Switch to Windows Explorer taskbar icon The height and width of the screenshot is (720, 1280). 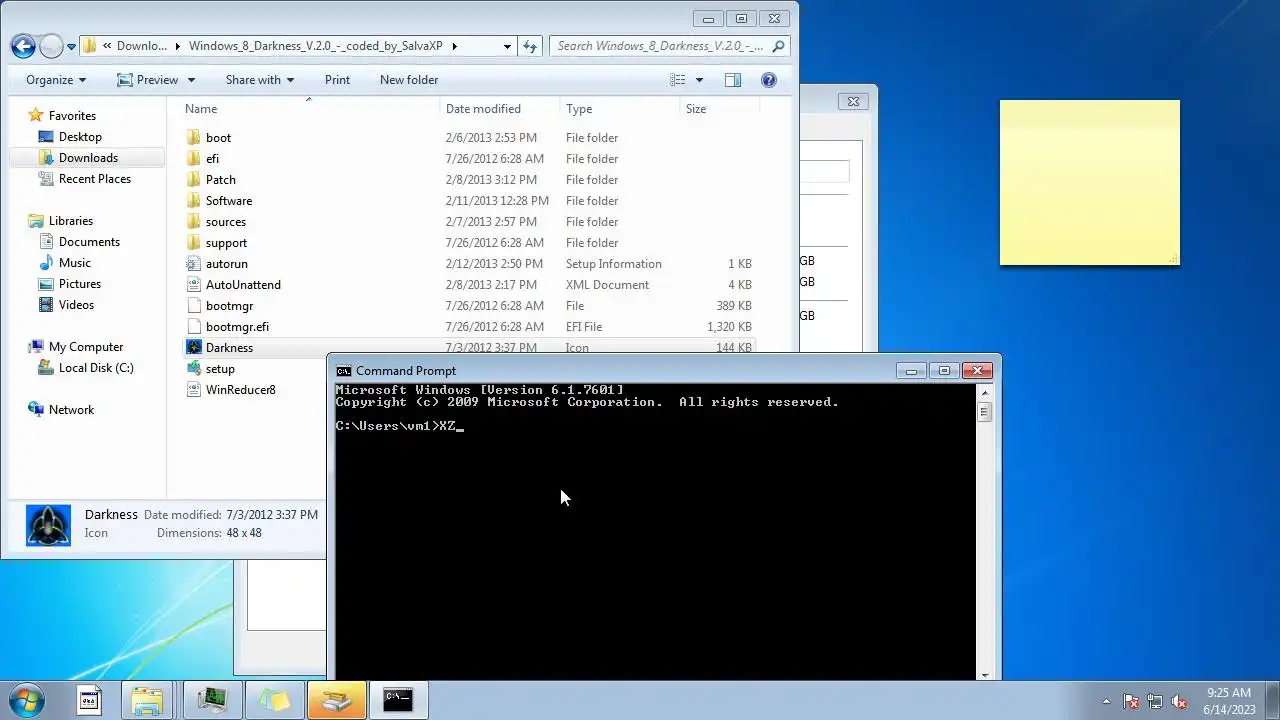[148, 700]
